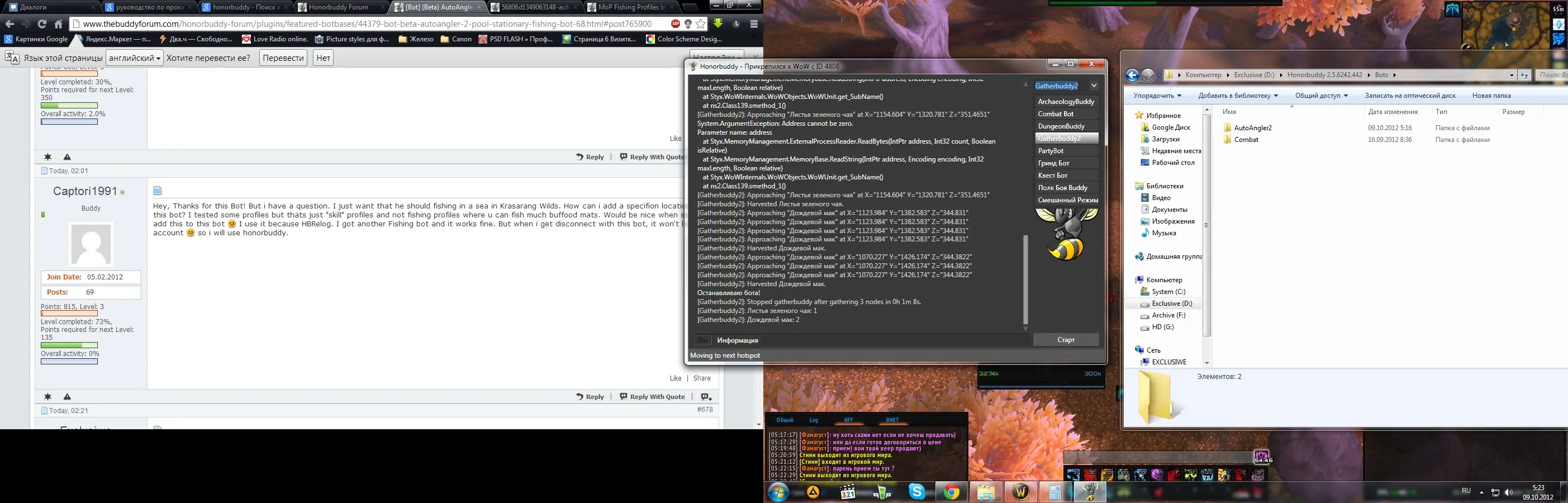The width and height of the screenshot is (1568, 503).
Task: Open the Chrome menu icon
Action: point(754,23)
